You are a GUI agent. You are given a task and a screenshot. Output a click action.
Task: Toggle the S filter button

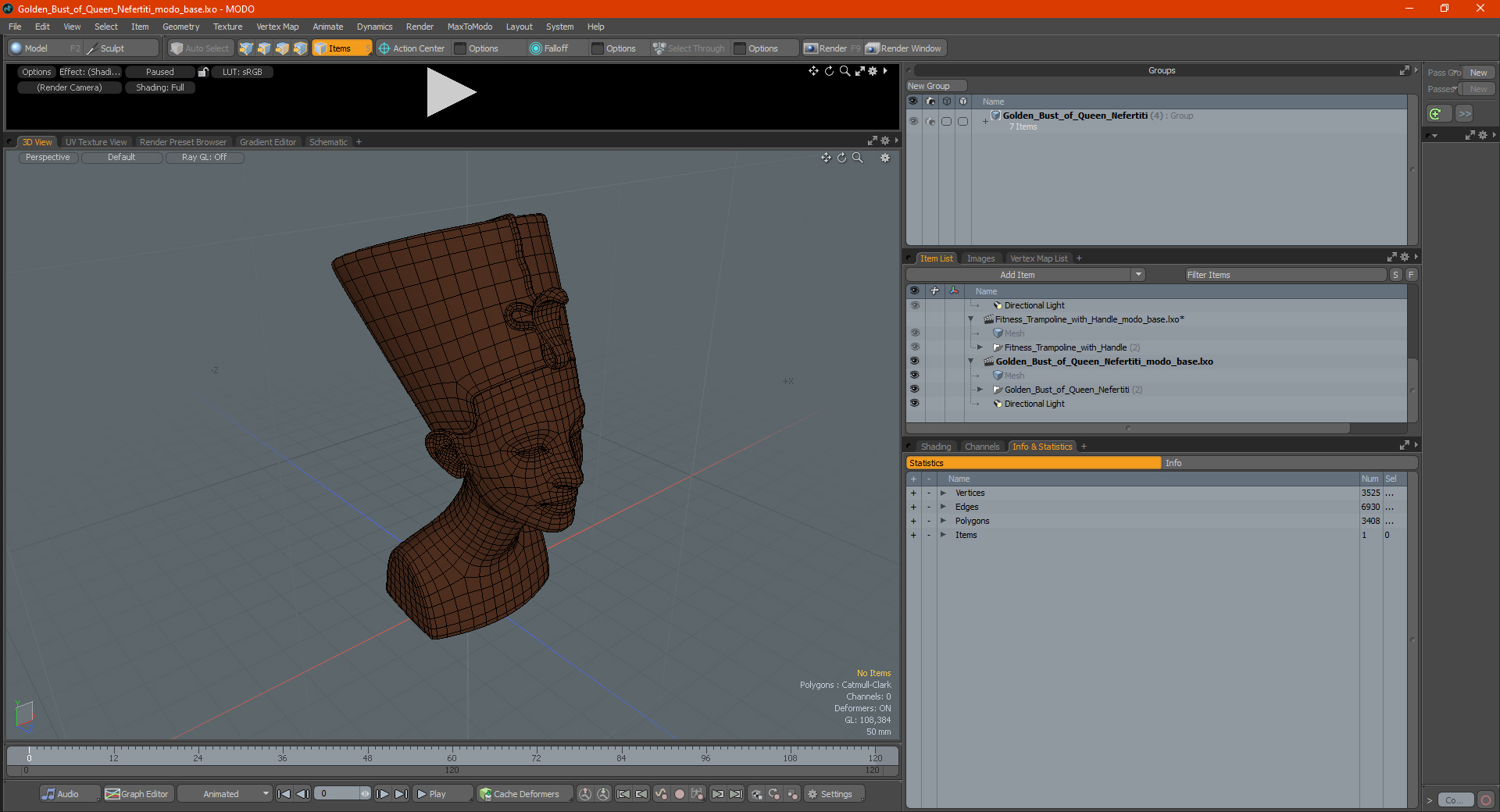click(1395, 275)
